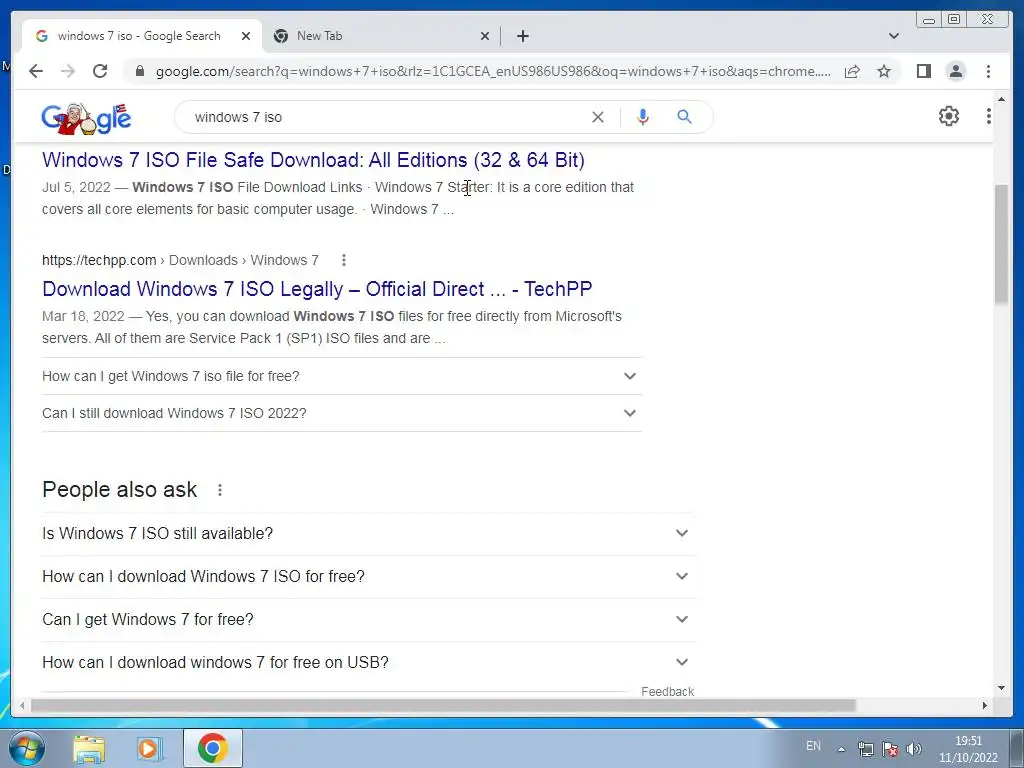Image resolution: width=1024 pixels, height=768 pixels.
Task: Expand Can I still download Windows 7 ISO 2022
Action: 342,413
